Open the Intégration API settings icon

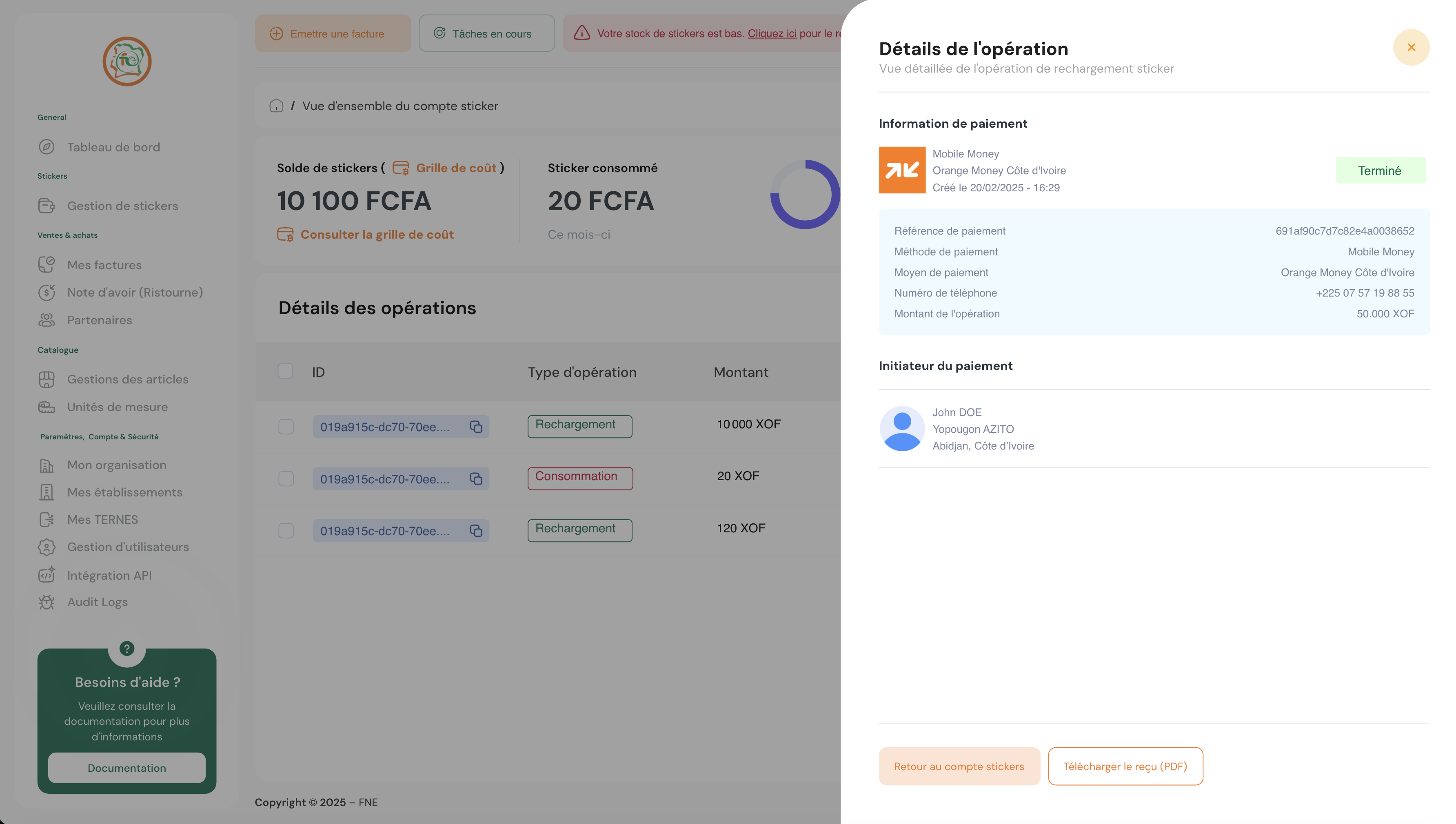tap(47, 575)
